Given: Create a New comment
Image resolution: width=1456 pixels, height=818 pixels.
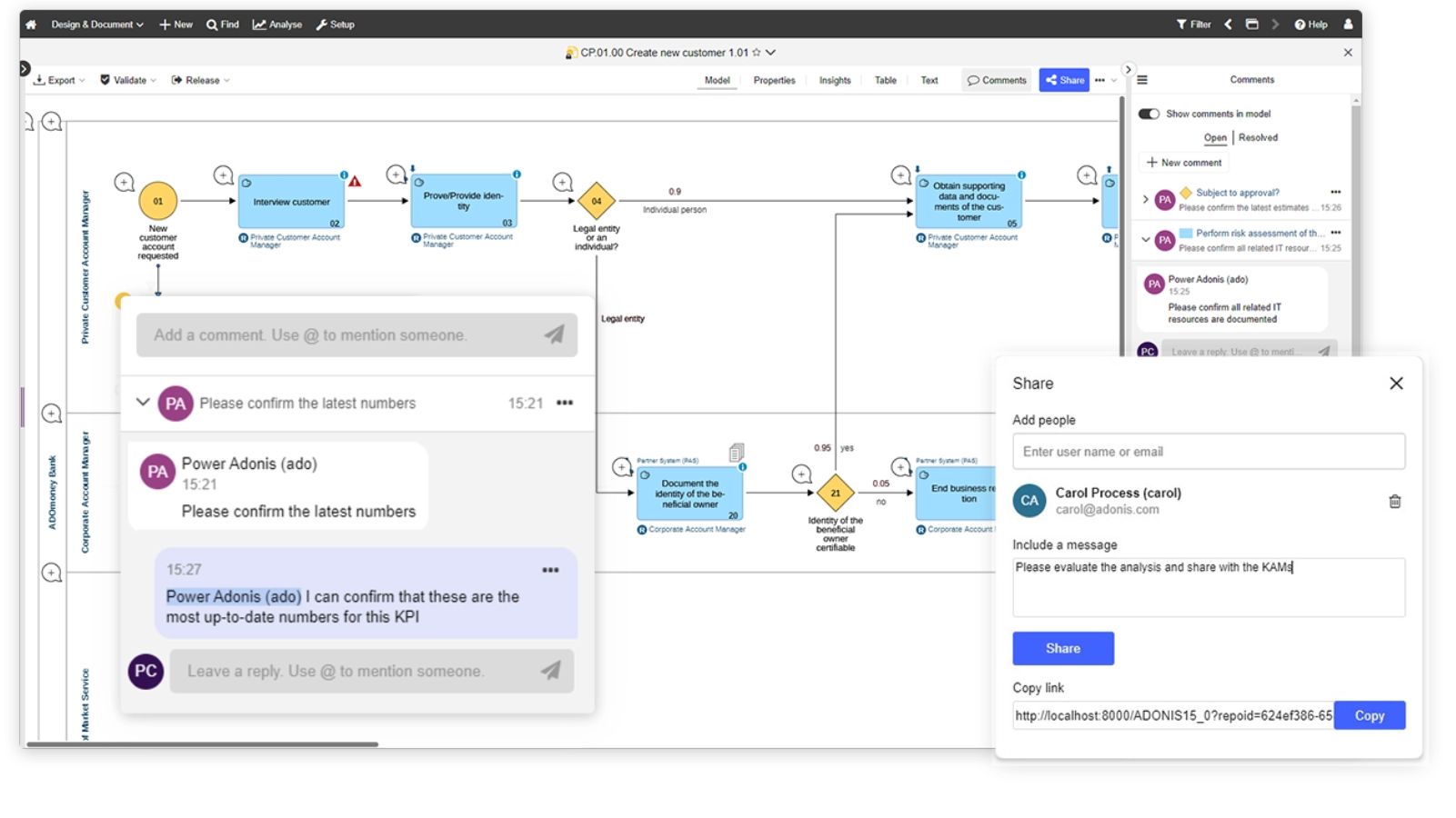Looking at the screenshot, I should click(1183, 162).
